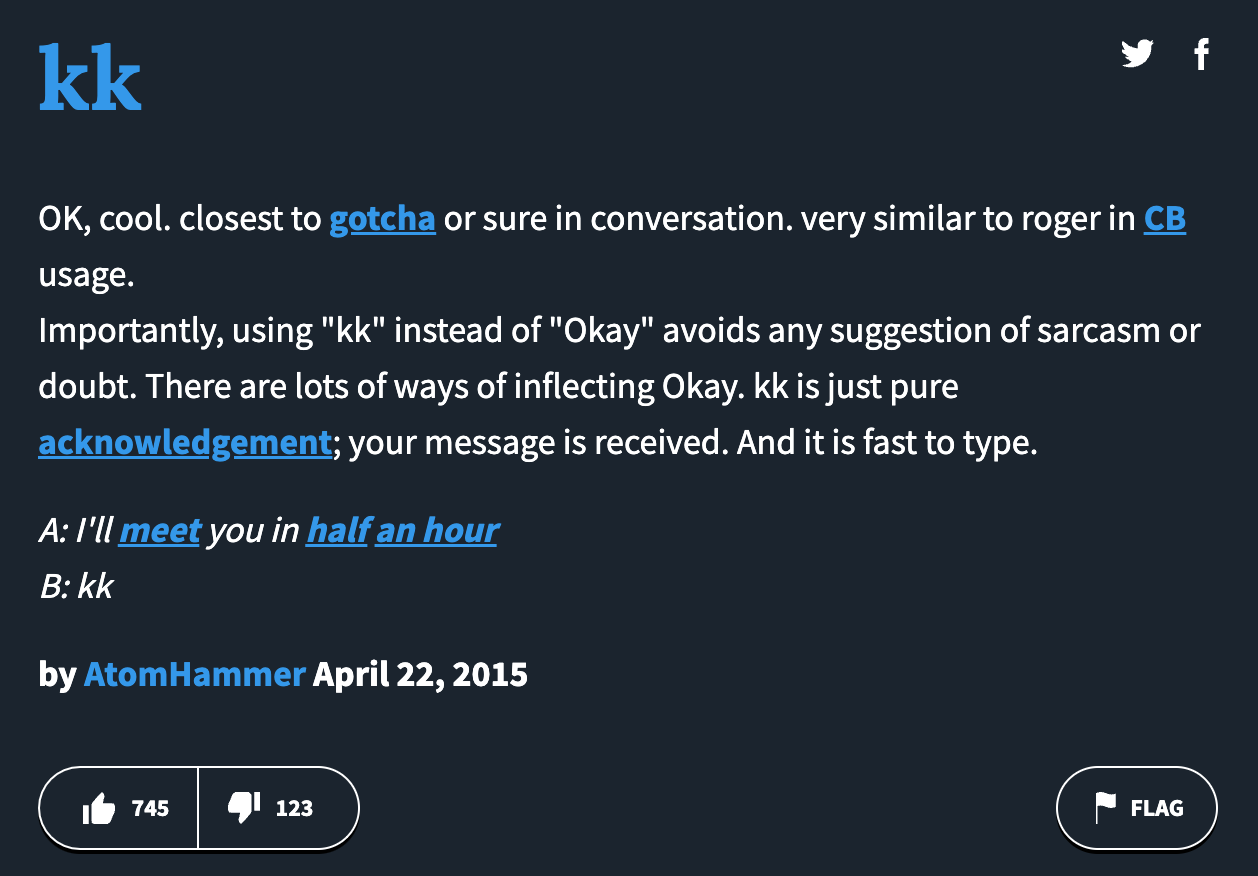View author AtomHammer's profile
Viewport: 1258px width, 876px height.
[x=194, y=674]
